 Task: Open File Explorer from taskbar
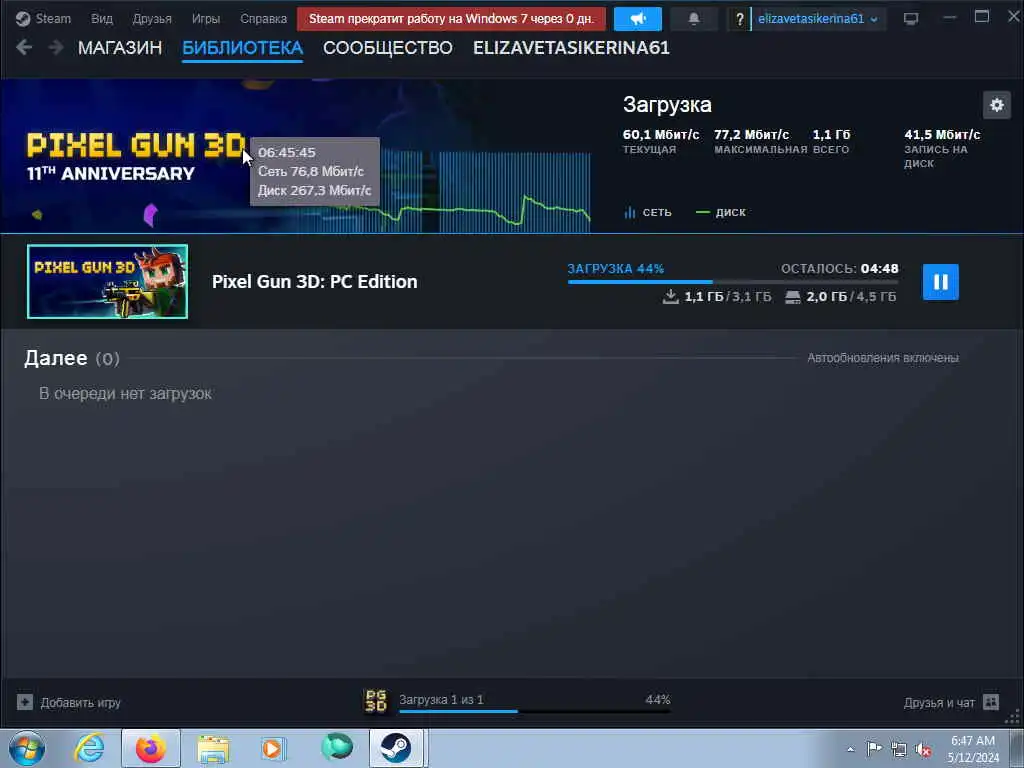pos(213,749)
